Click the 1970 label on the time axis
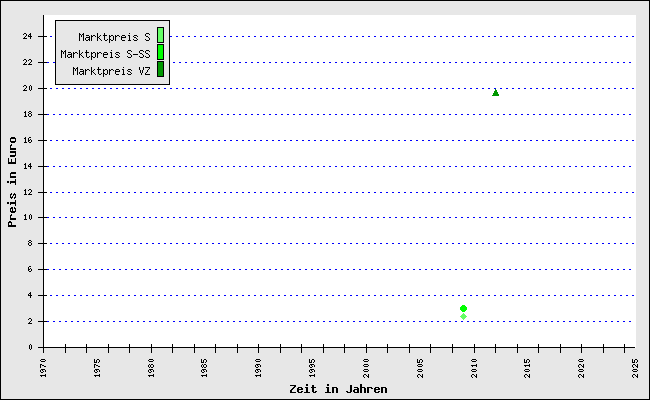 44,366
